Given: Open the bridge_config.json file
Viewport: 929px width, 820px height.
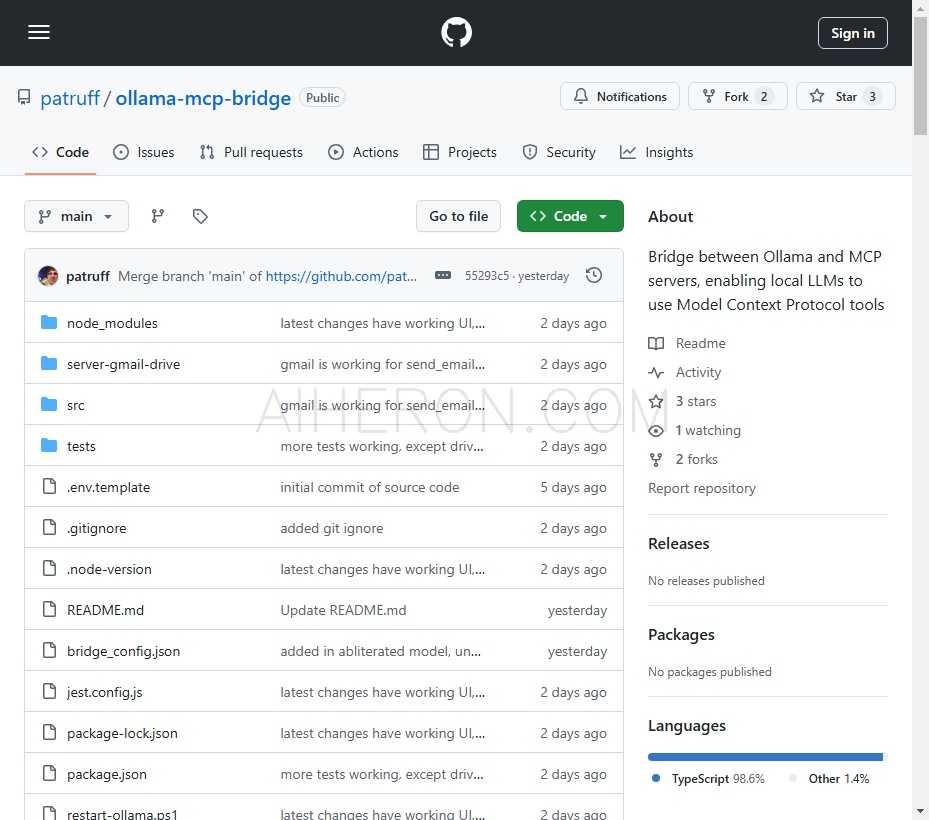Looking at the screenshot, I should point(123,651).
